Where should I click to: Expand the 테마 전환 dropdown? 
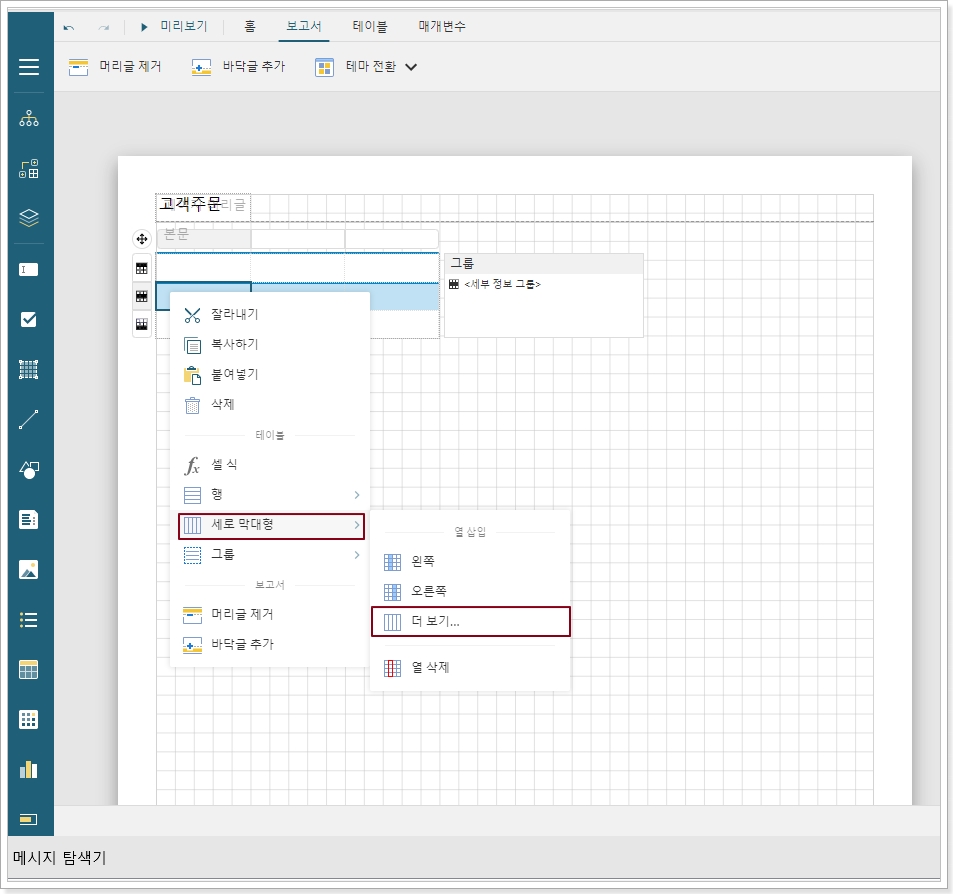pos(409,67)
